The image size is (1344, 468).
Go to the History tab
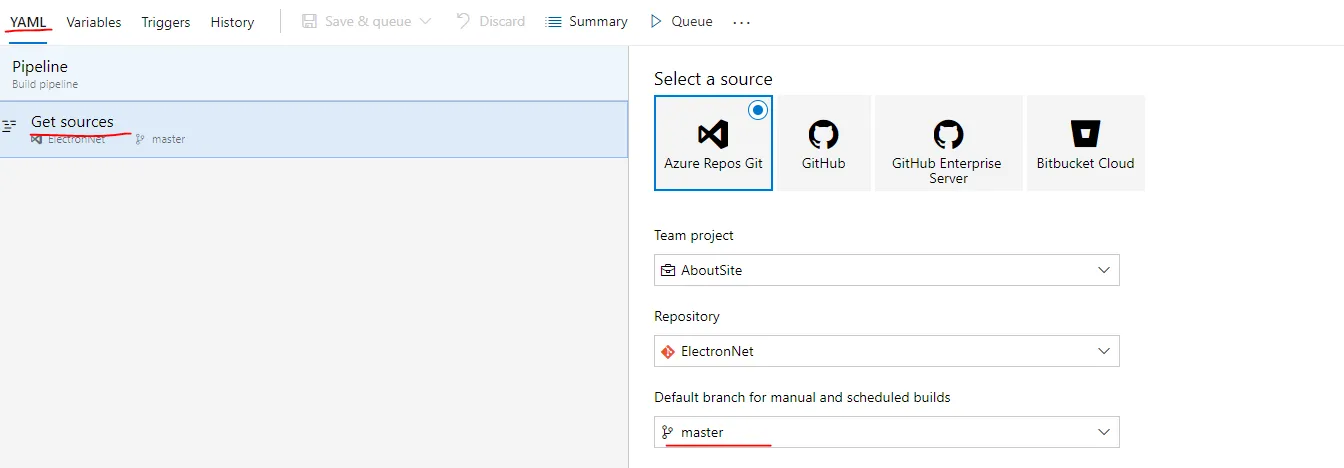[232, 22]
